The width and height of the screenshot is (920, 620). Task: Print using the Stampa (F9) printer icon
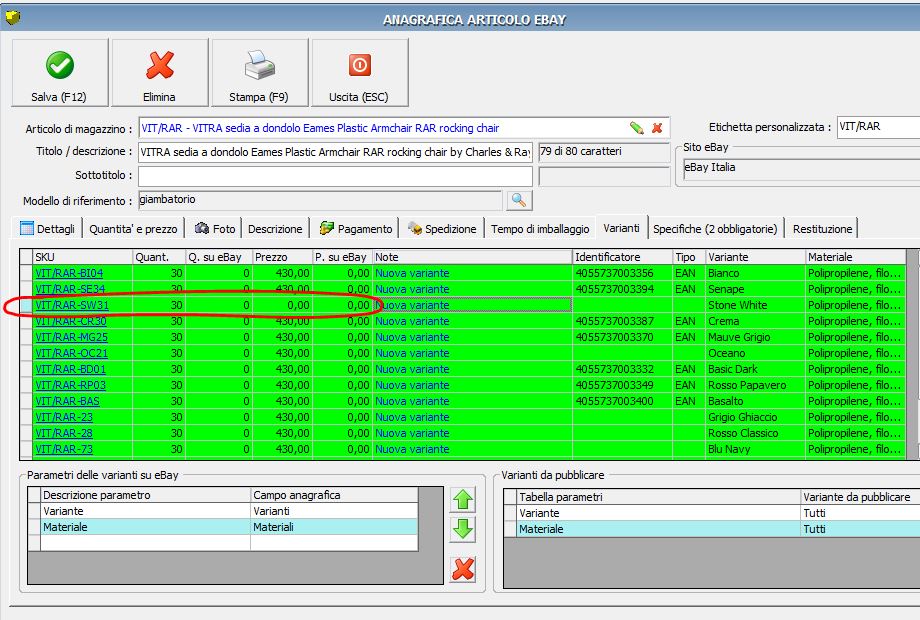(x=259, y=74)
